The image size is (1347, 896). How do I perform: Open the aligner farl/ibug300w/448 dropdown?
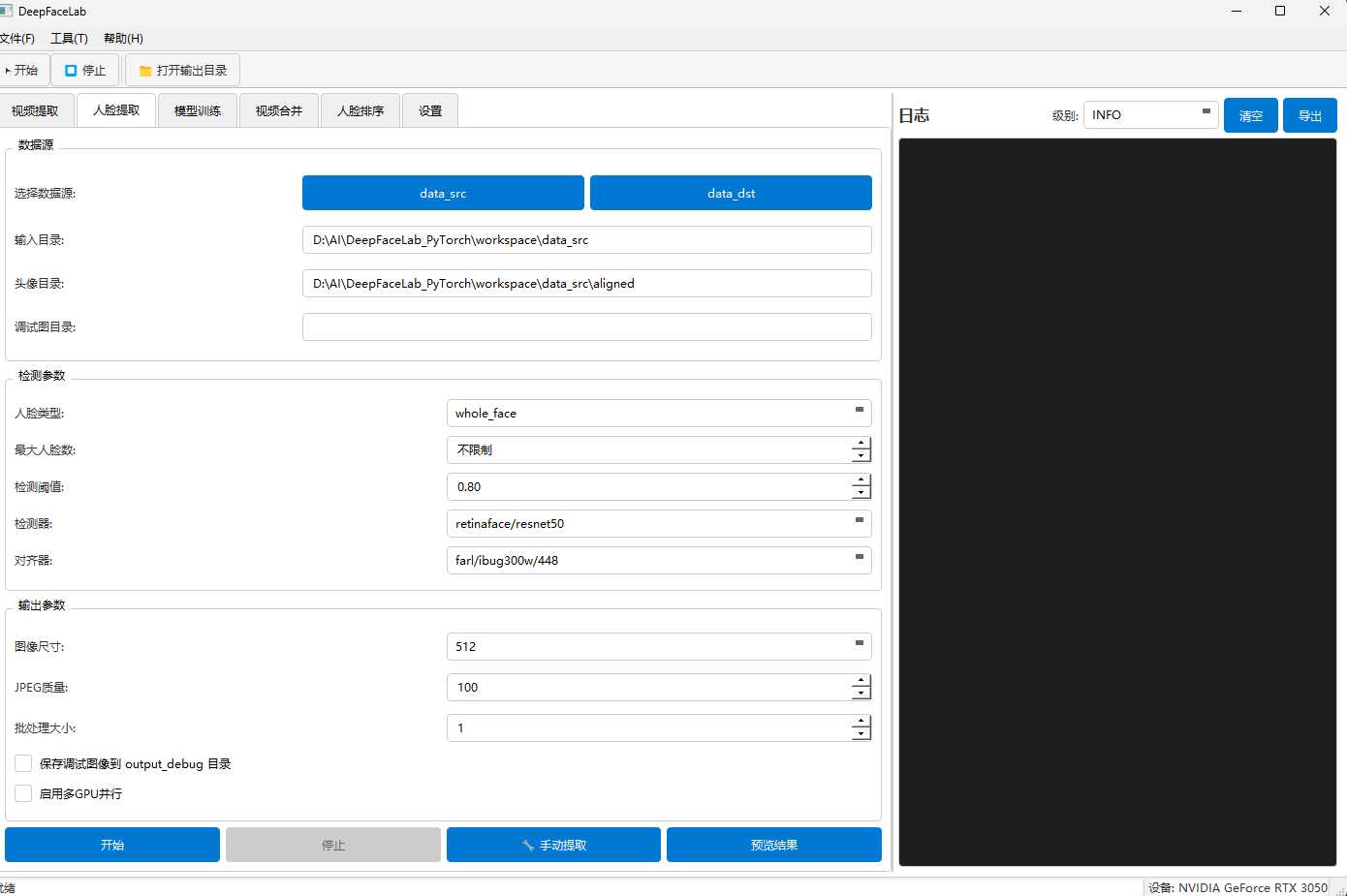coord(659,560)
